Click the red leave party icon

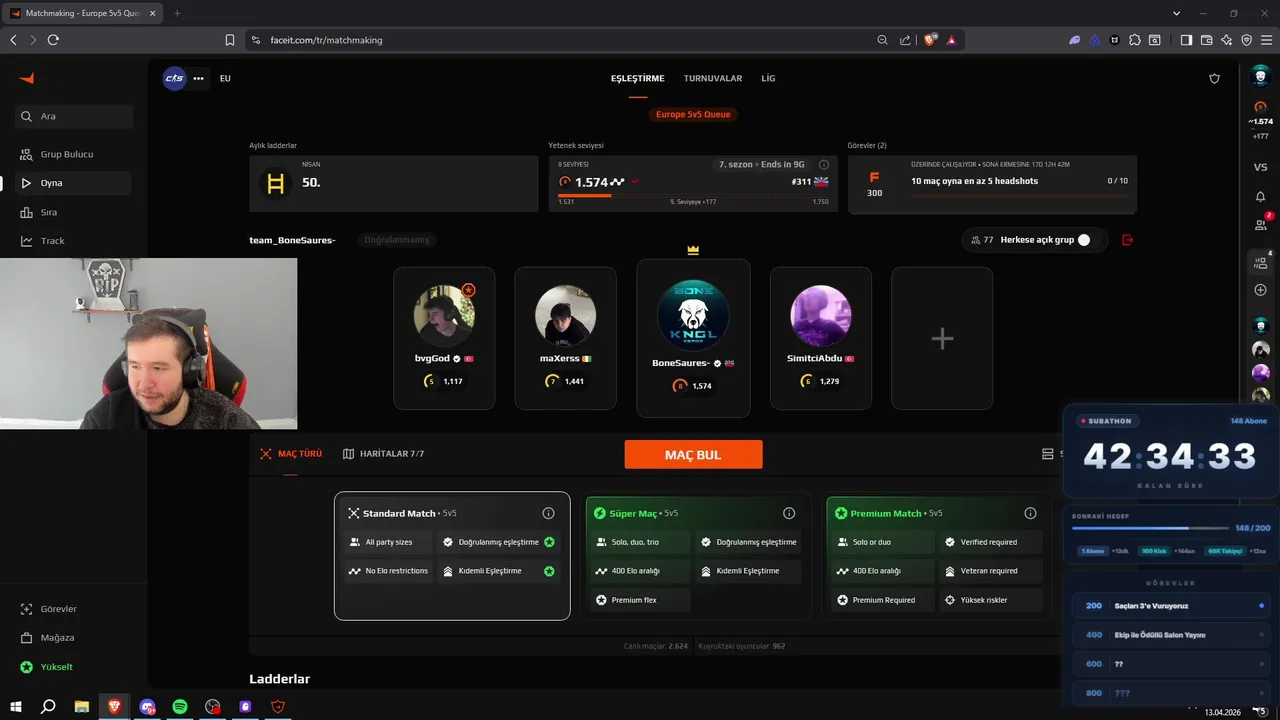[1128, 240]
